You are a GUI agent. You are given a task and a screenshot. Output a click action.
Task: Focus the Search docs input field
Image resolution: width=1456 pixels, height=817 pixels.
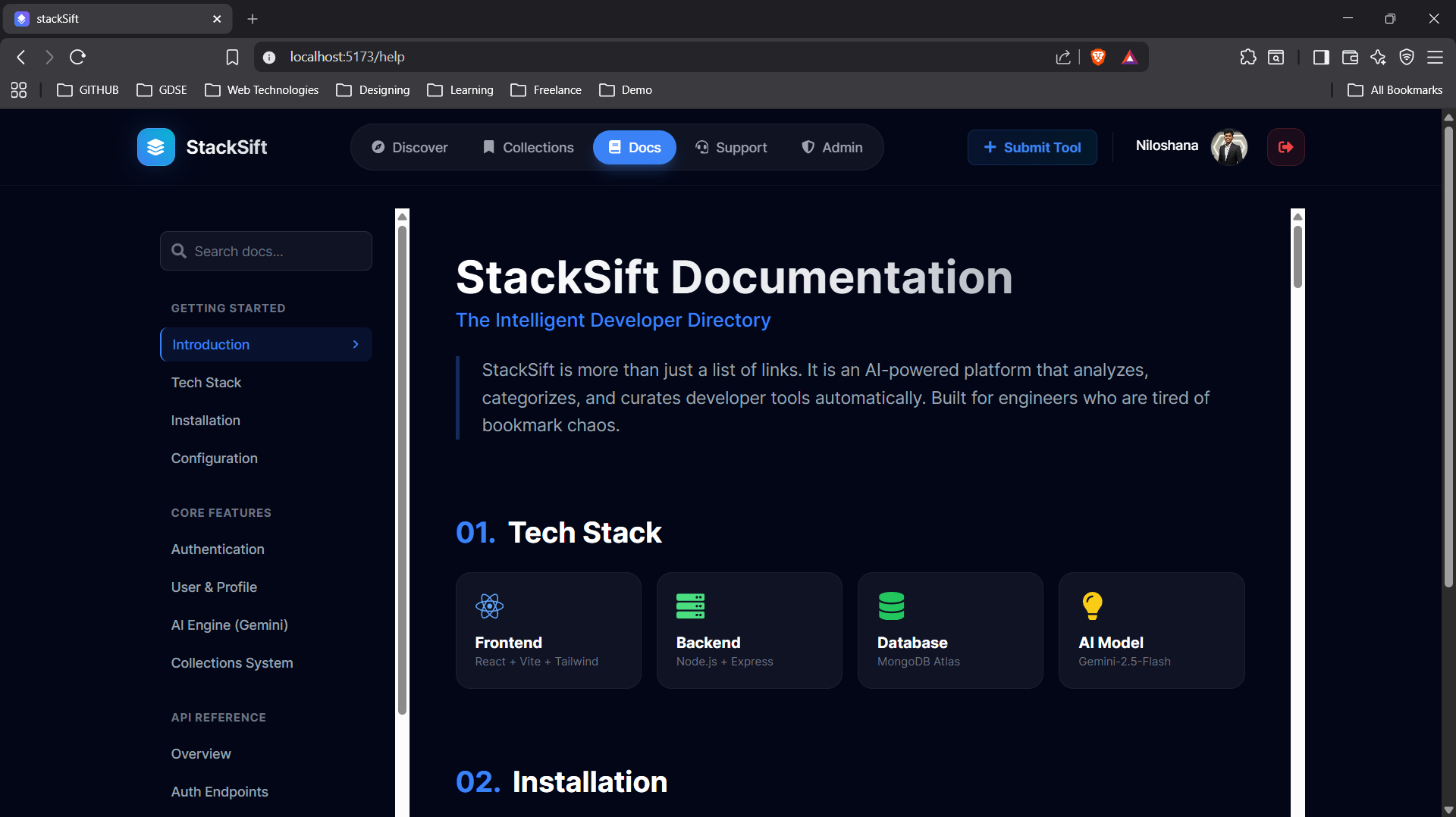tap(266, 251)
